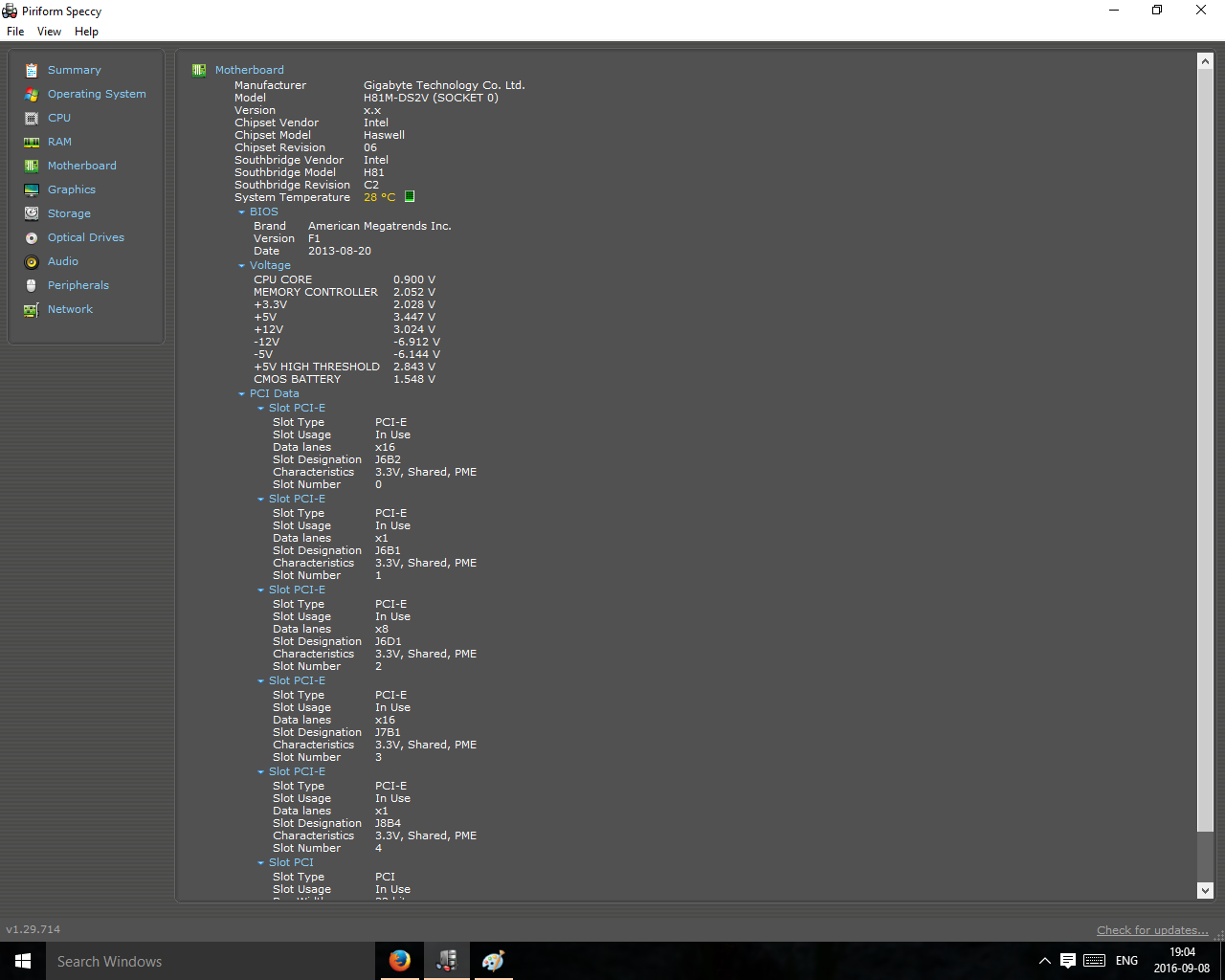Click the Motherboard section heading text

250,70
